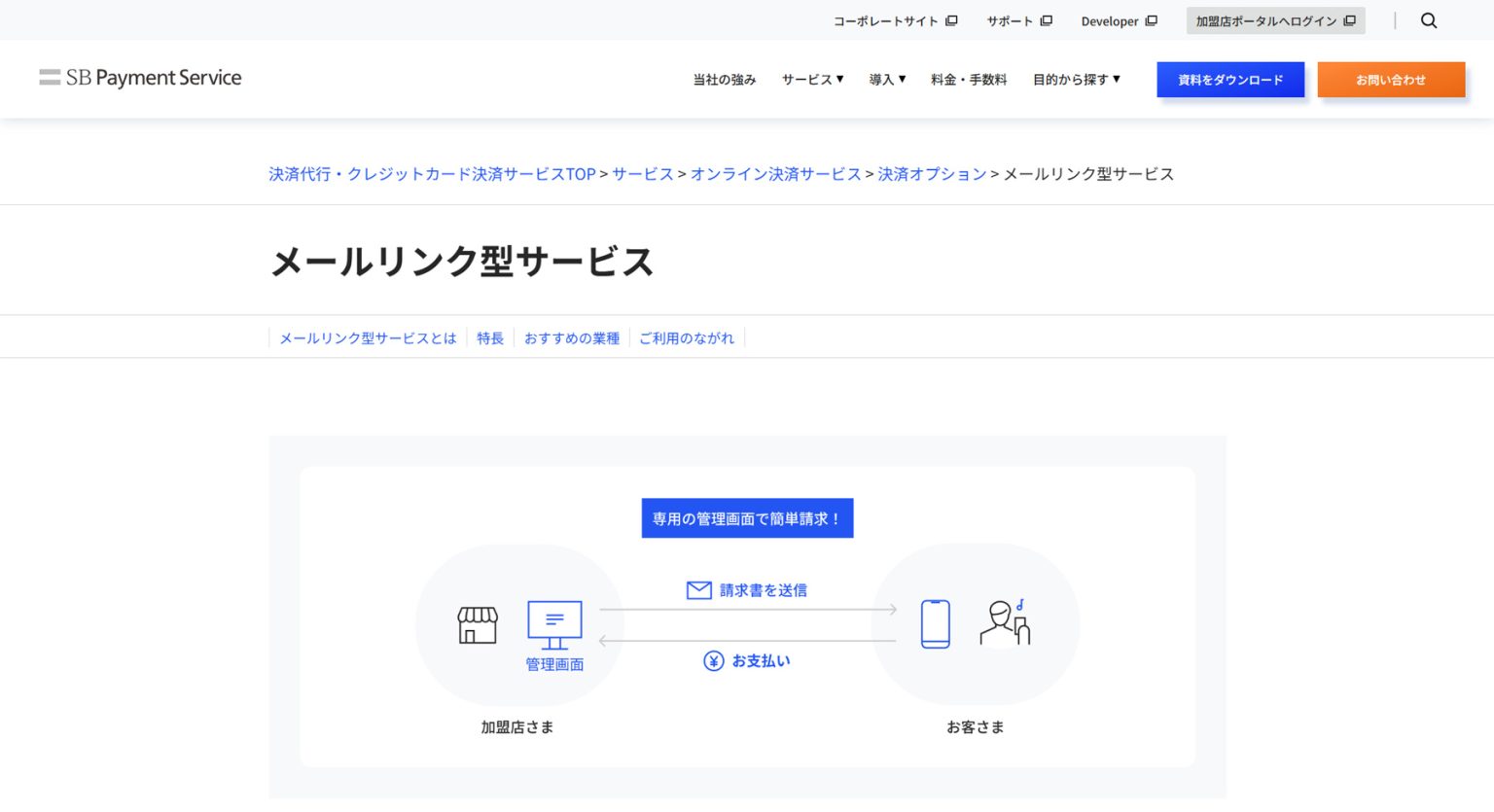Click the customer person icon

click(x=1004, y=623)
